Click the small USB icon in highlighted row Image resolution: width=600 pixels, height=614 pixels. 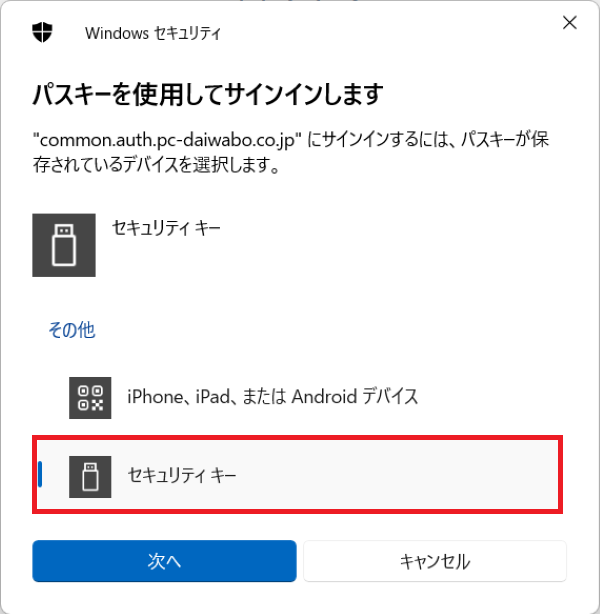coord(90,477)
